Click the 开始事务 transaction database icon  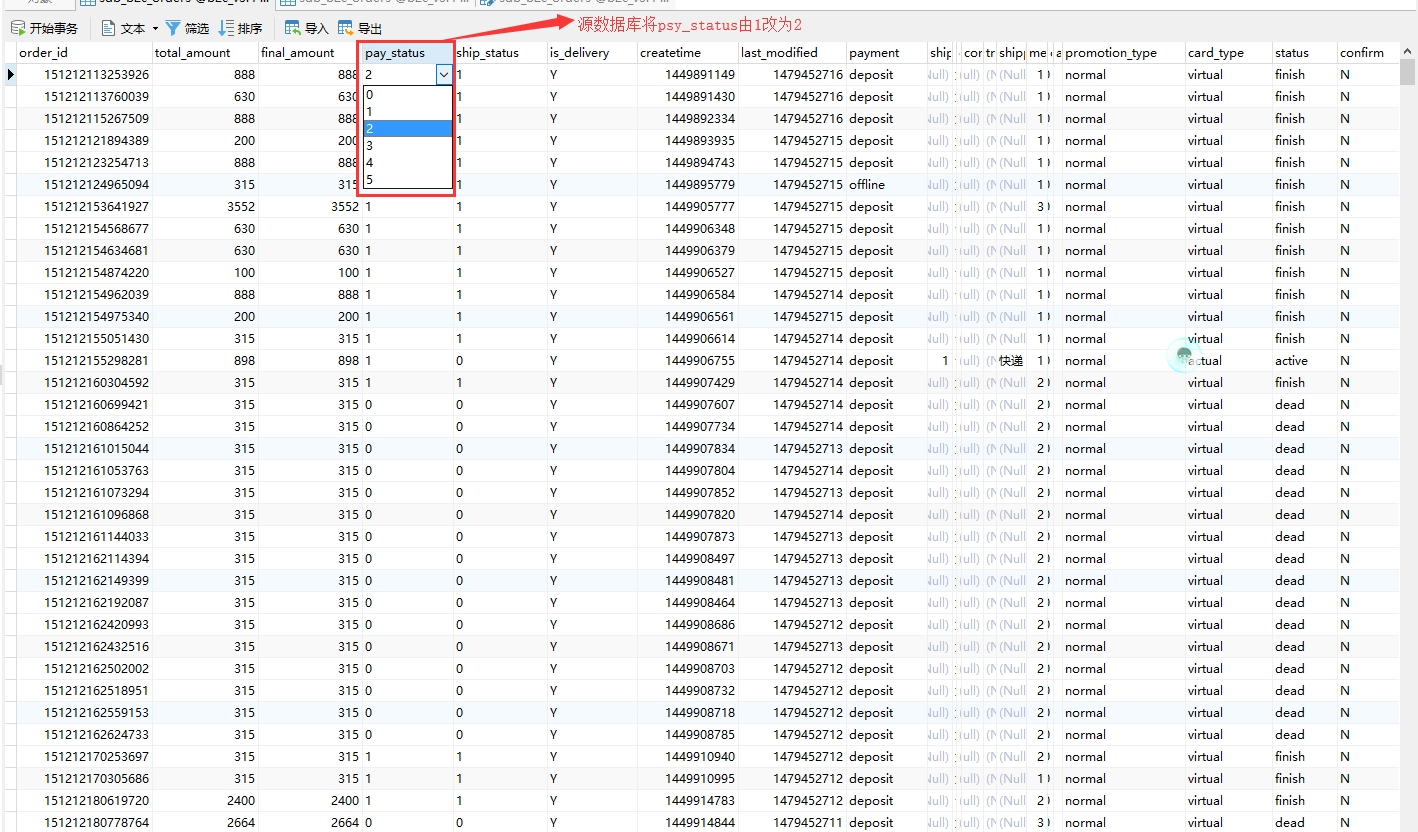click(x=17, y=27)
